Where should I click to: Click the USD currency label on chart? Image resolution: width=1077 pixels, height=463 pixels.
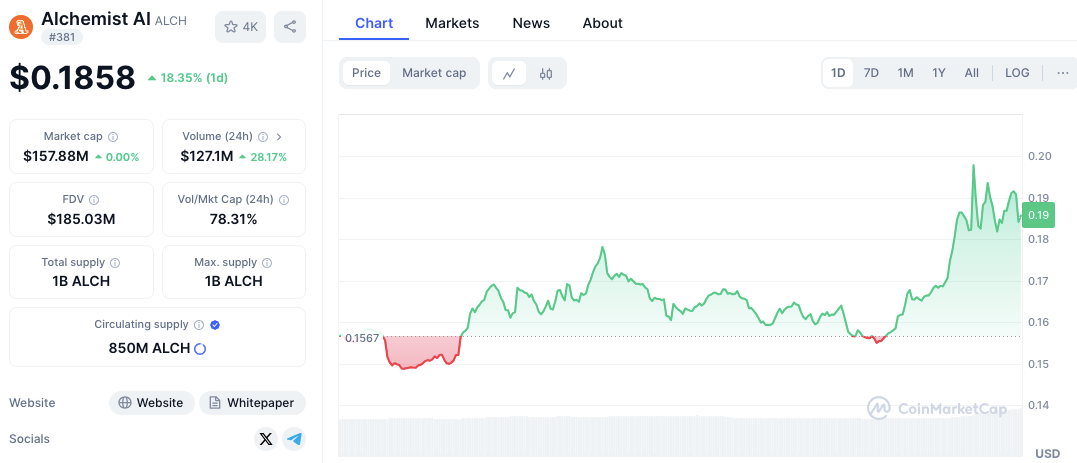pyautogui.click(x=1047, y=453)
